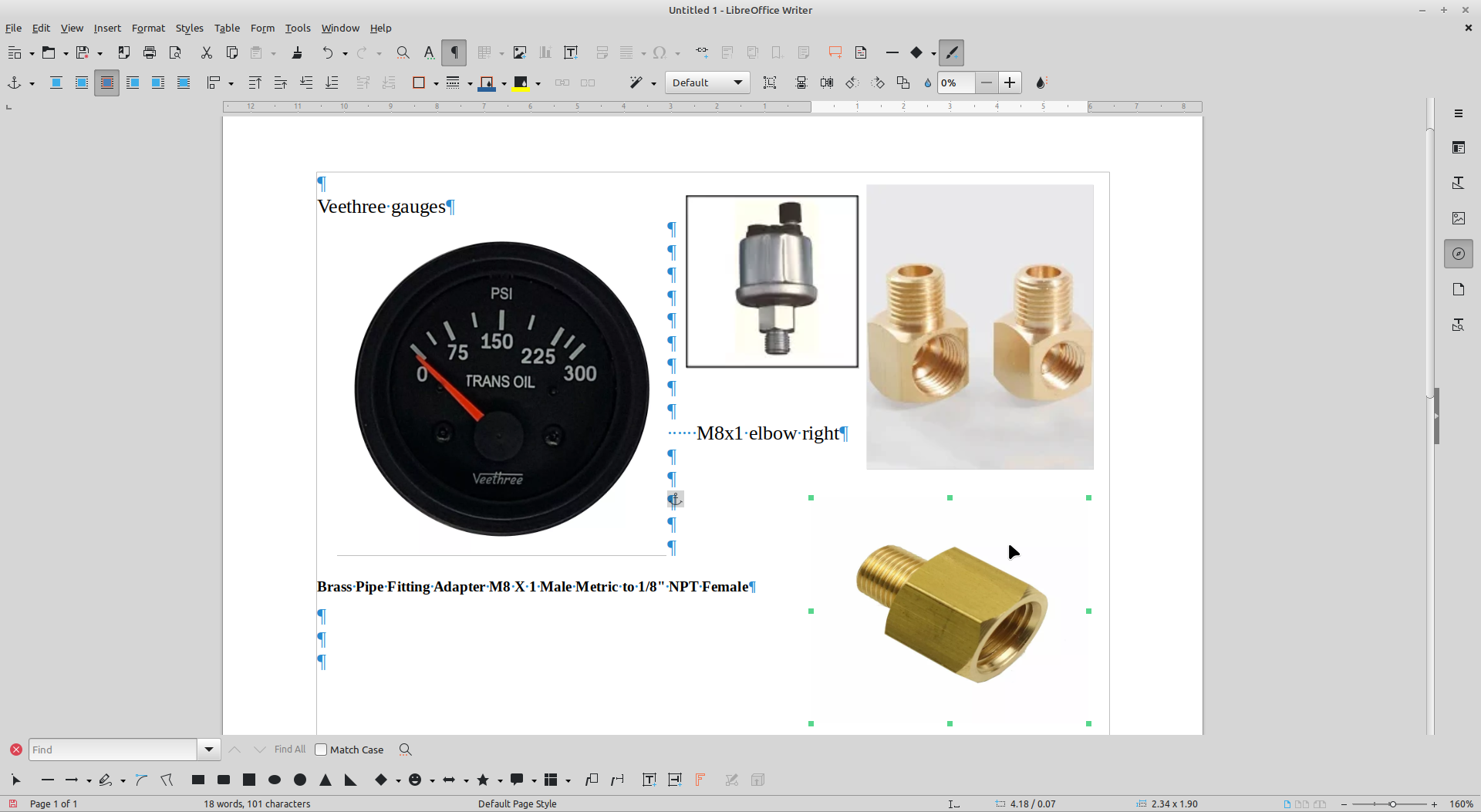Open the Find field history dropdown

[209, 750]
